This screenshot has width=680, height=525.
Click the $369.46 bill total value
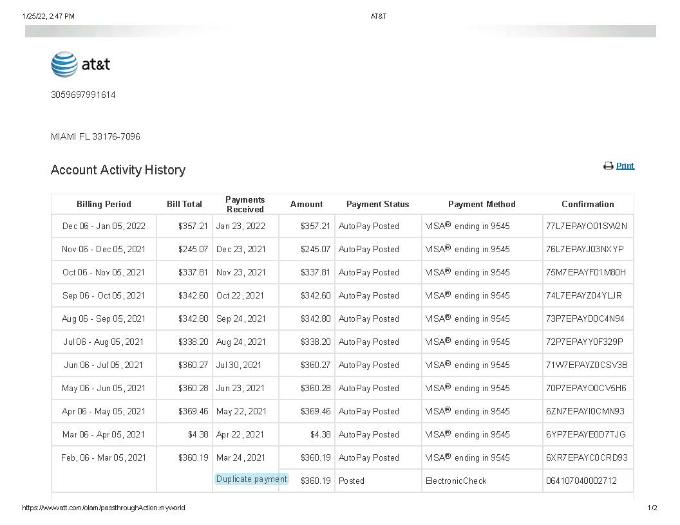(193, 411)
